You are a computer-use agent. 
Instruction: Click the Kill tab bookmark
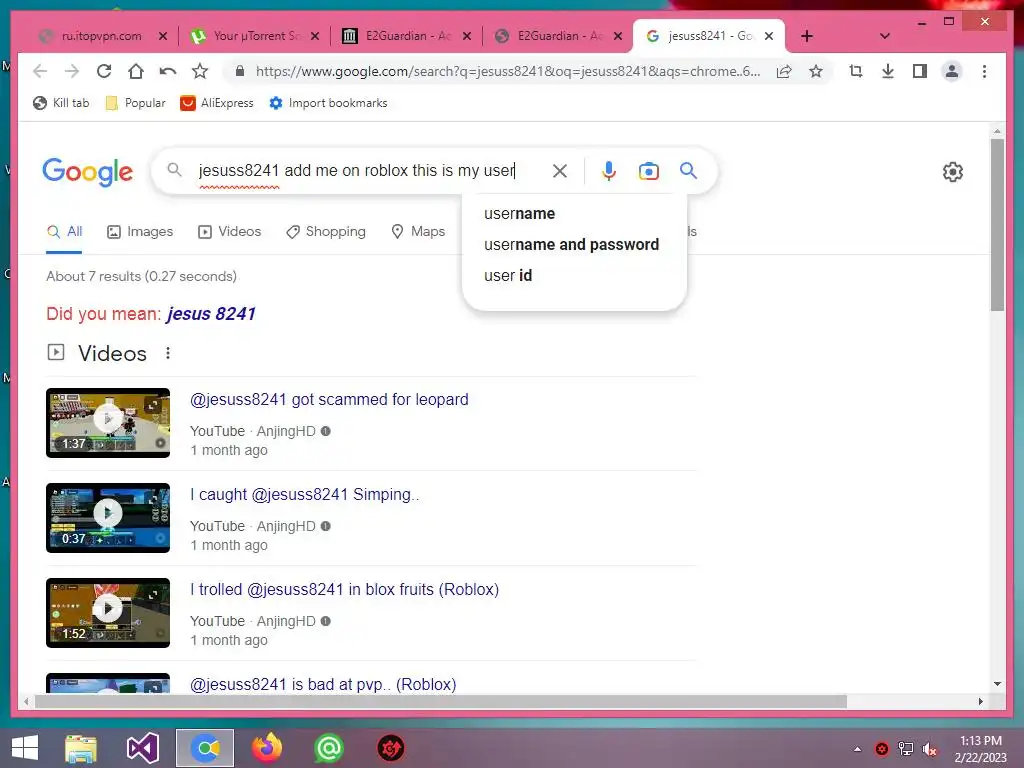click(x=61, y=103)
